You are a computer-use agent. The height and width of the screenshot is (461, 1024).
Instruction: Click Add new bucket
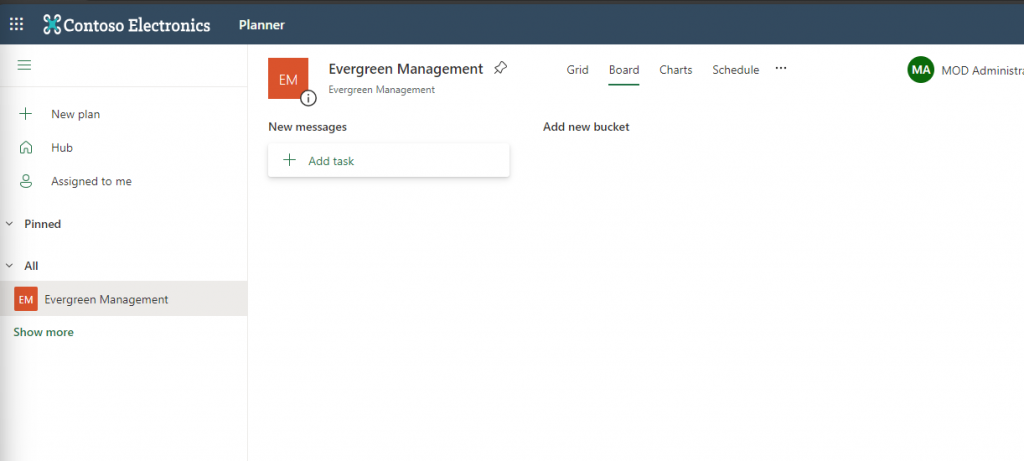(585, 127)
